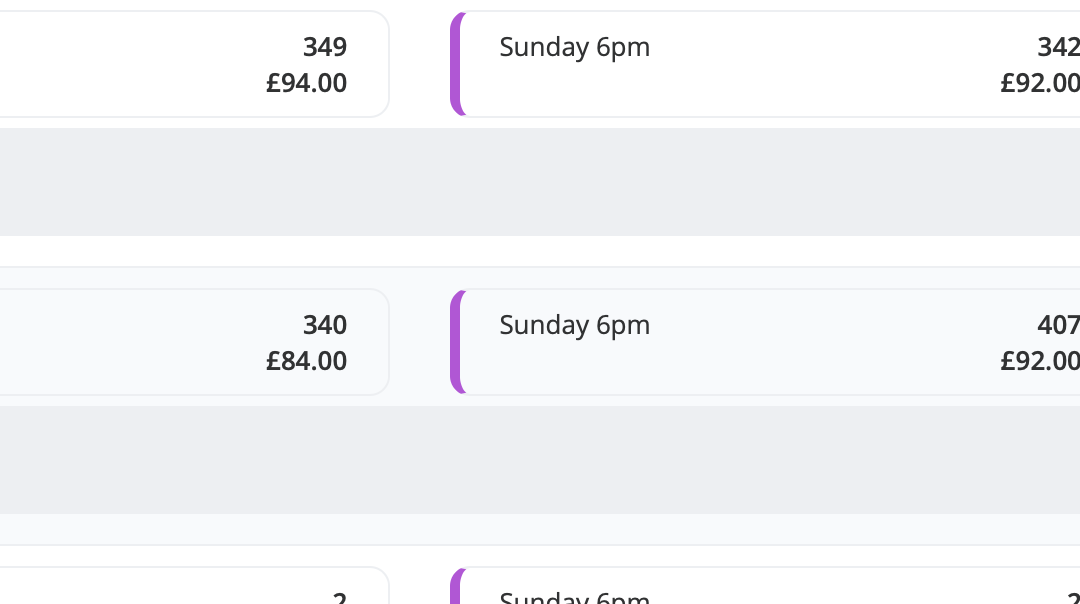Open the partially visible bottom Sunday 6pm card
The width and height of the screenshot is (1080, 604).
tap(765, 586)
